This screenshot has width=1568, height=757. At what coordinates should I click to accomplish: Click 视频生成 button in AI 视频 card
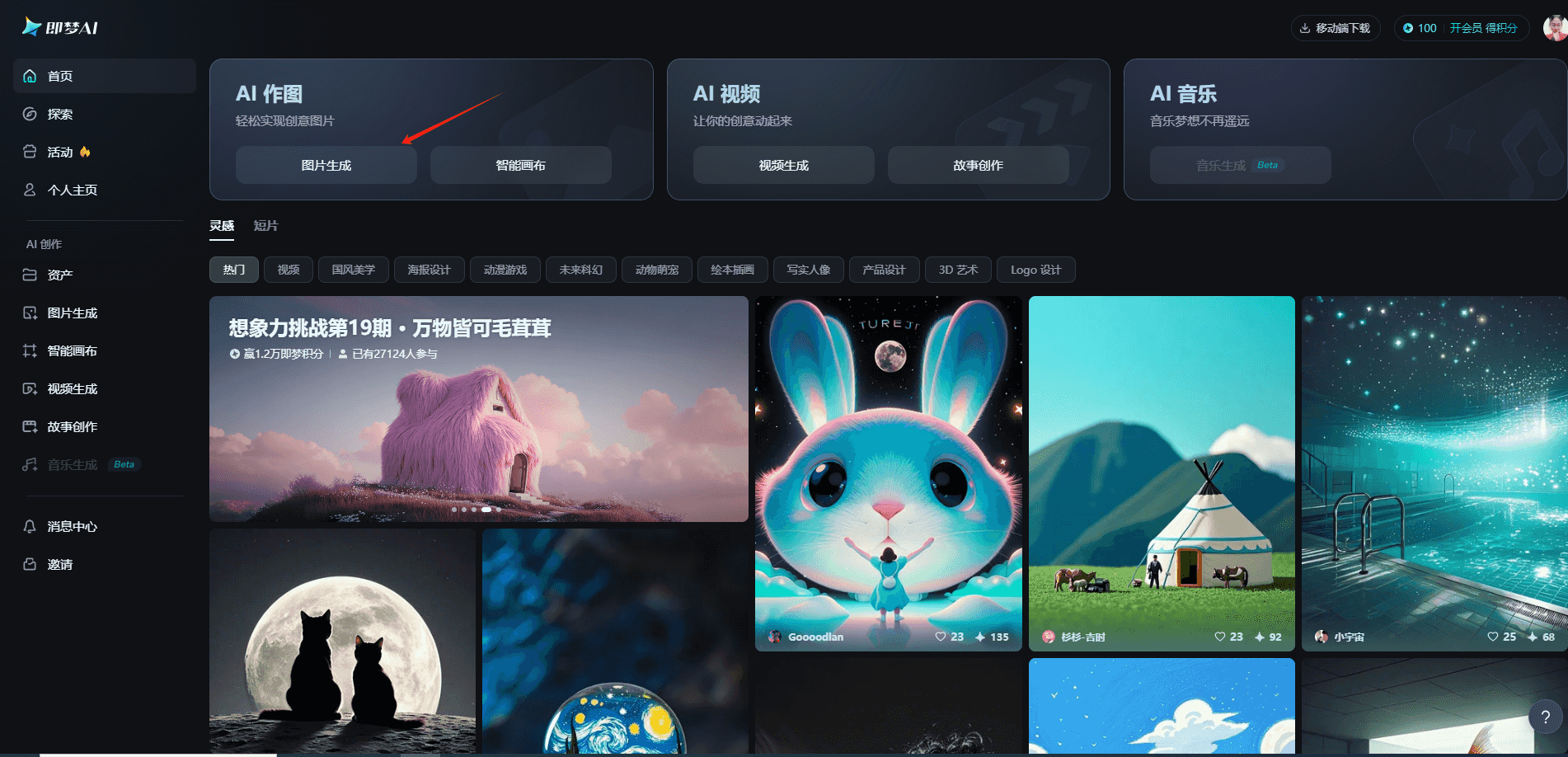(784, 165)
